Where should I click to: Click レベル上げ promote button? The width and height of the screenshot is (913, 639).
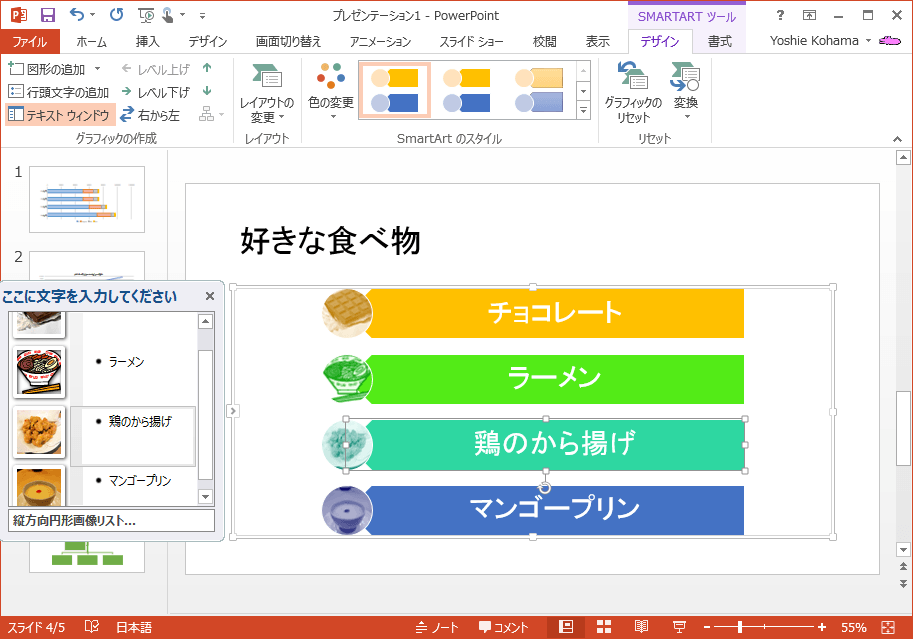click(x=155, y=69)
